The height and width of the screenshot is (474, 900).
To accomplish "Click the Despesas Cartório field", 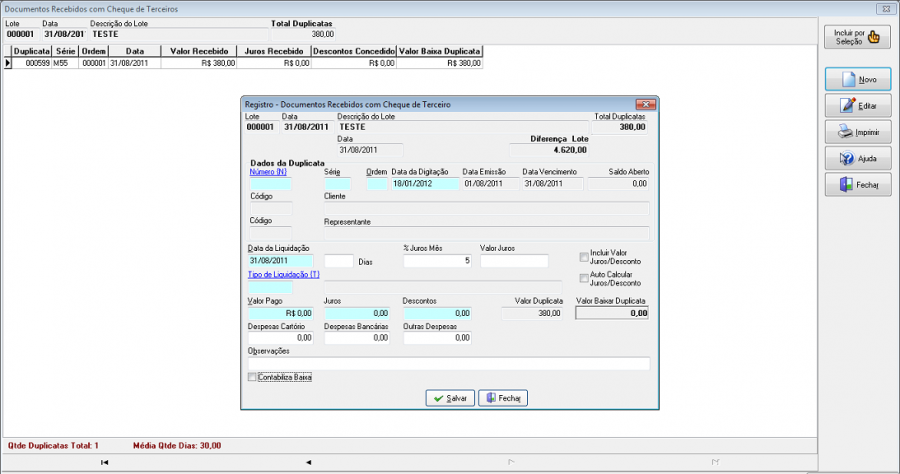I will (x=281, y=338).
